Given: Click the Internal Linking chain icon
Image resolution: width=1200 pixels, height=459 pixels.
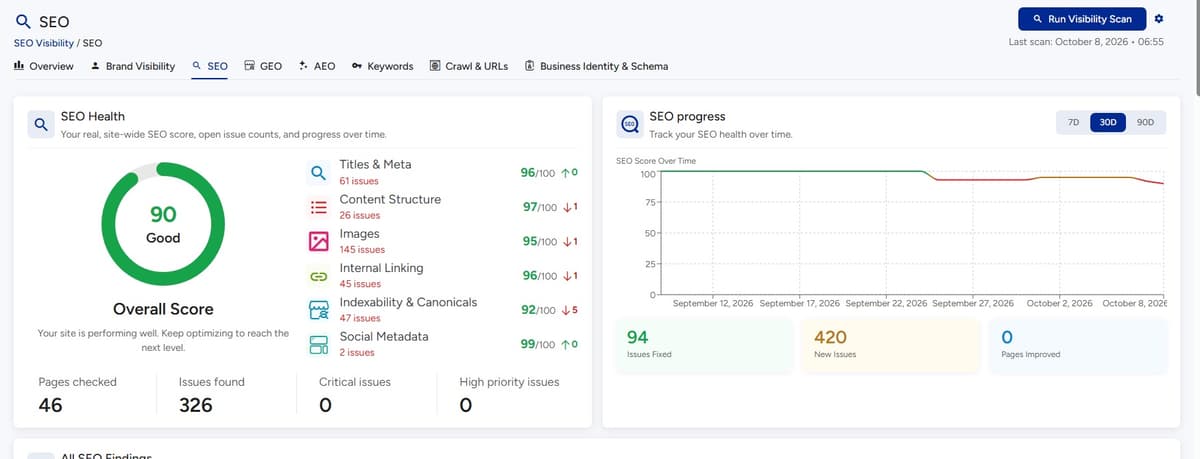Looking at the screenshot, I should tap(318, 275).
